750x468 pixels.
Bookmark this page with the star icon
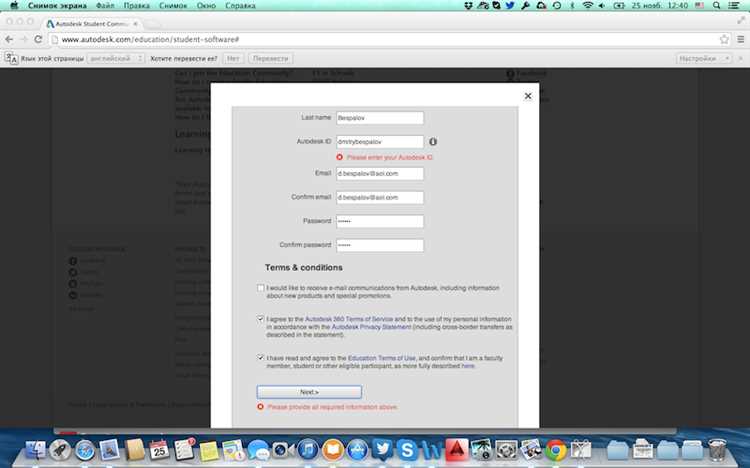723,39
